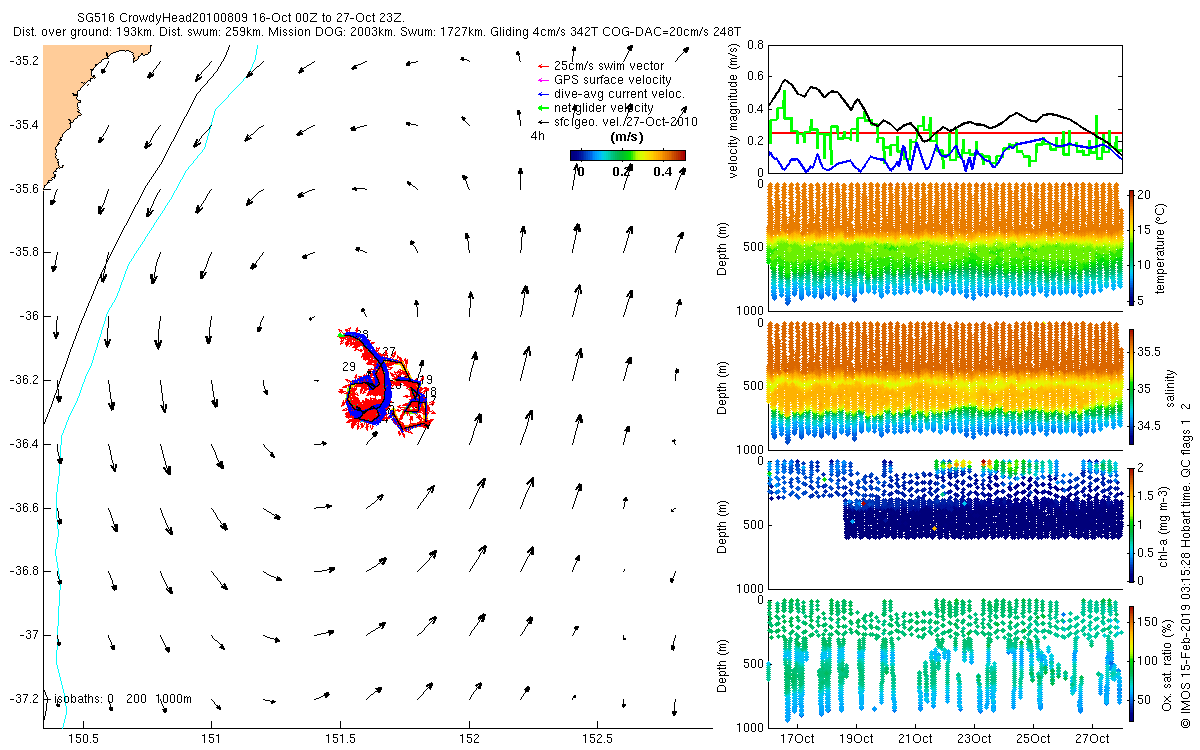Click the '152.5' longitude tick on the map
1200x750 pixels.
click(598, 740)
